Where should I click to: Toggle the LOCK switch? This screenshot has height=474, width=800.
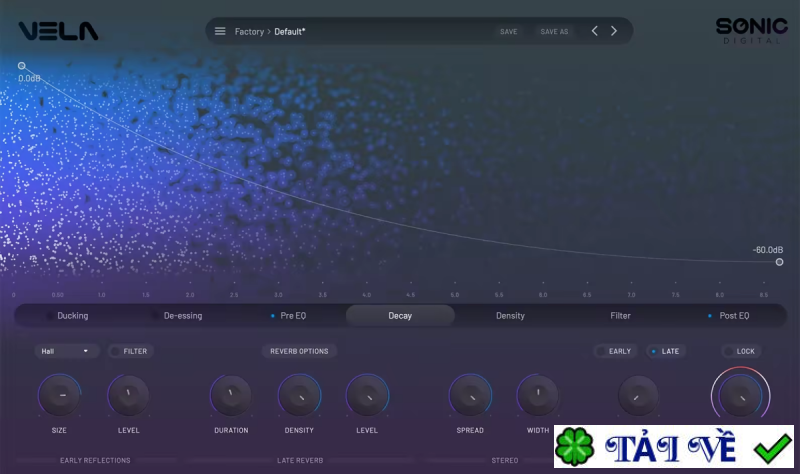tap(741, 351)
